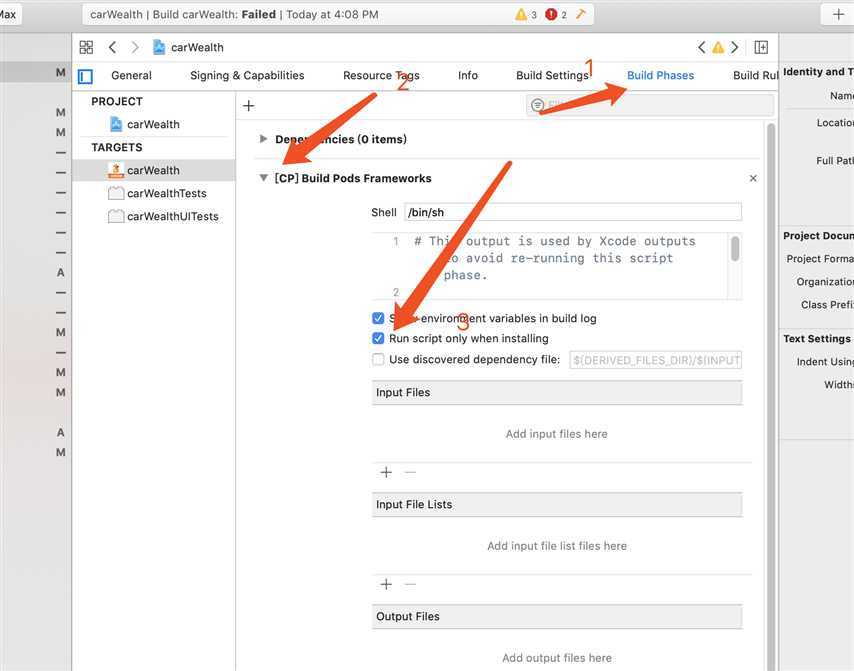Click into the build phases filter field
This screenshot has width=854, height=671.
click(x=650, y=105)
